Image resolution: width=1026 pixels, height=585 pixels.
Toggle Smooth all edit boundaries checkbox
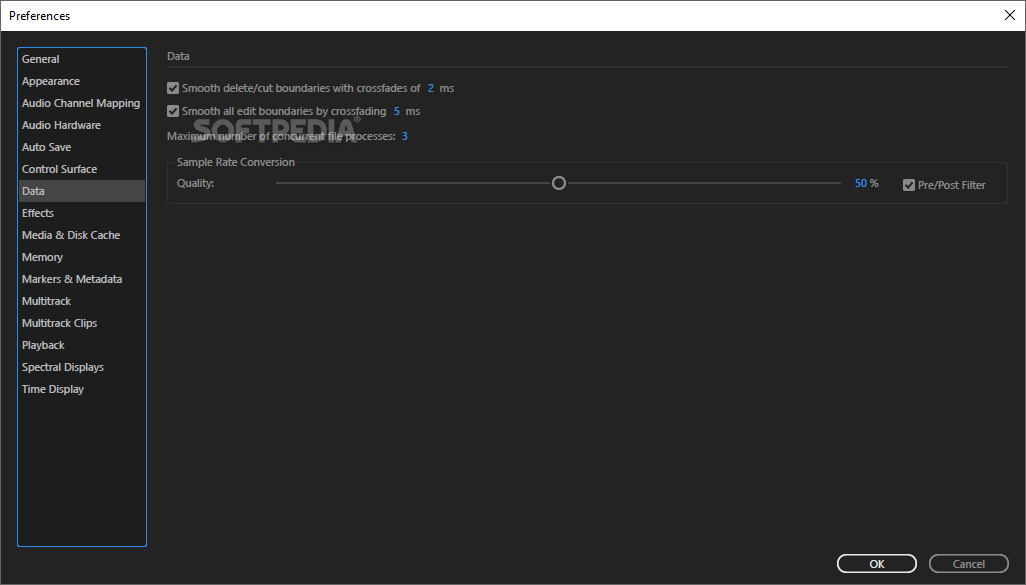point(173,111)
